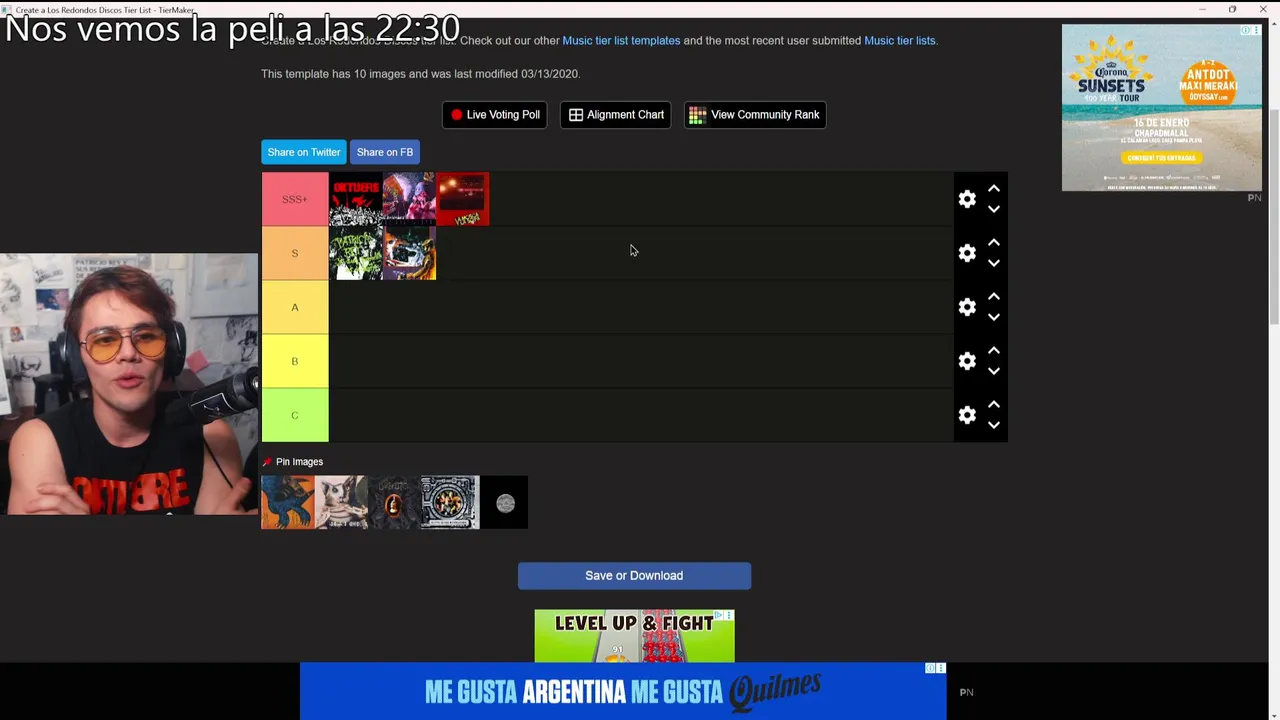
Task: Select the C tier green label
Action: point(295,415)
